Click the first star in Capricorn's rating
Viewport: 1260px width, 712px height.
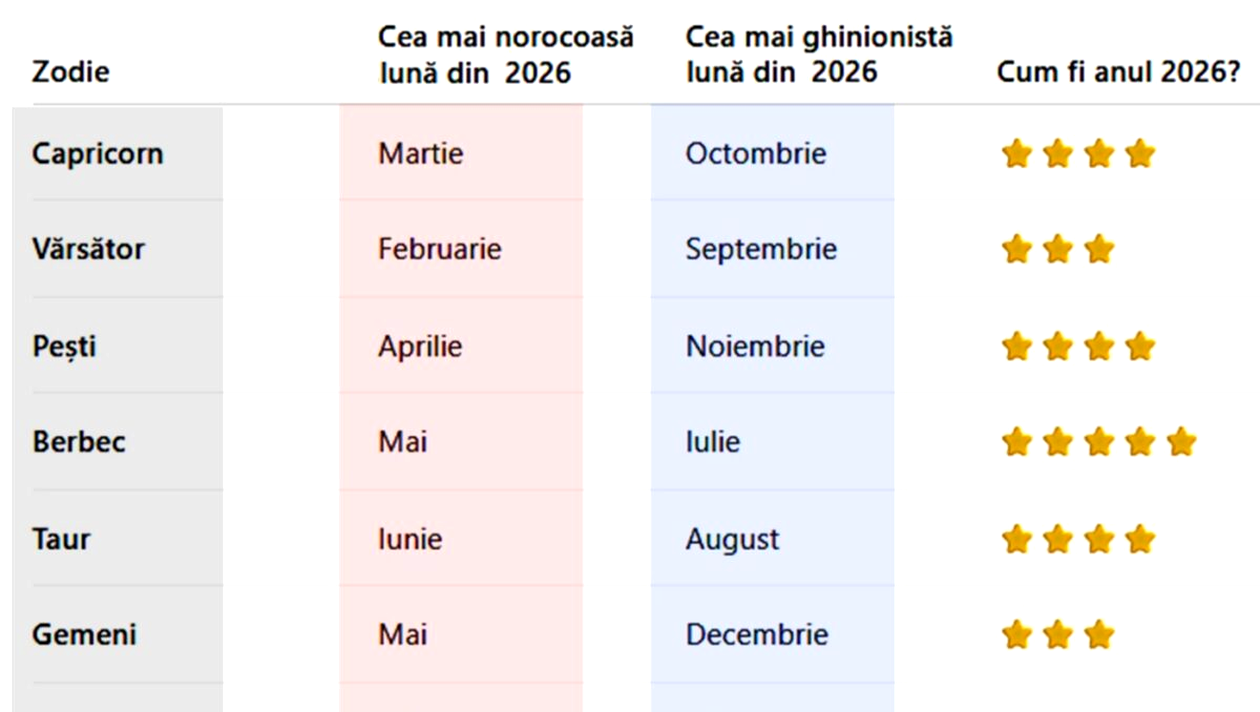[1016, 154]
